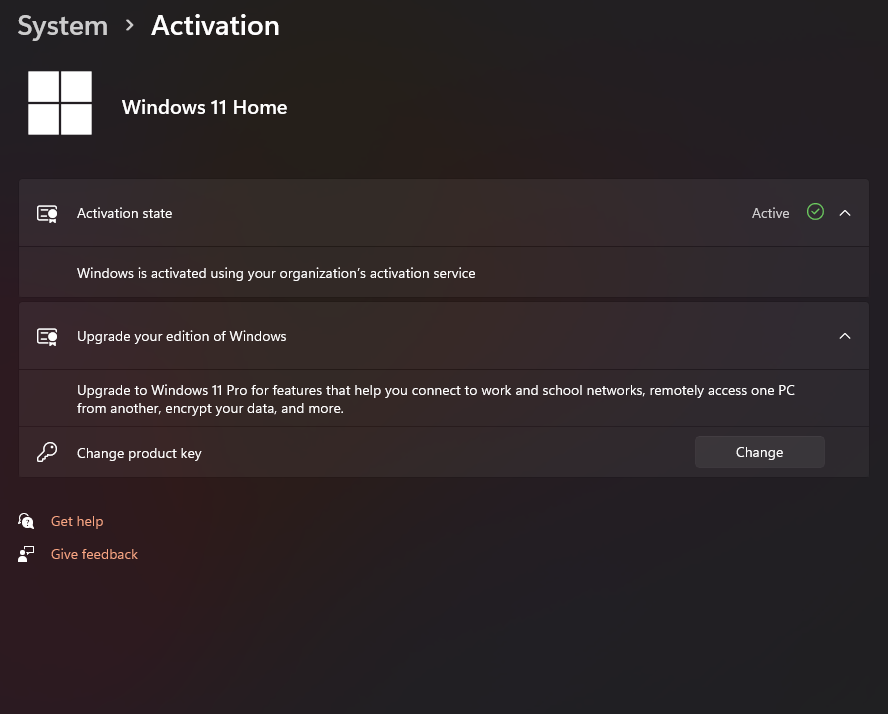Go back to System in the breadcrumb
888x714 pixels.
(63, 26)
